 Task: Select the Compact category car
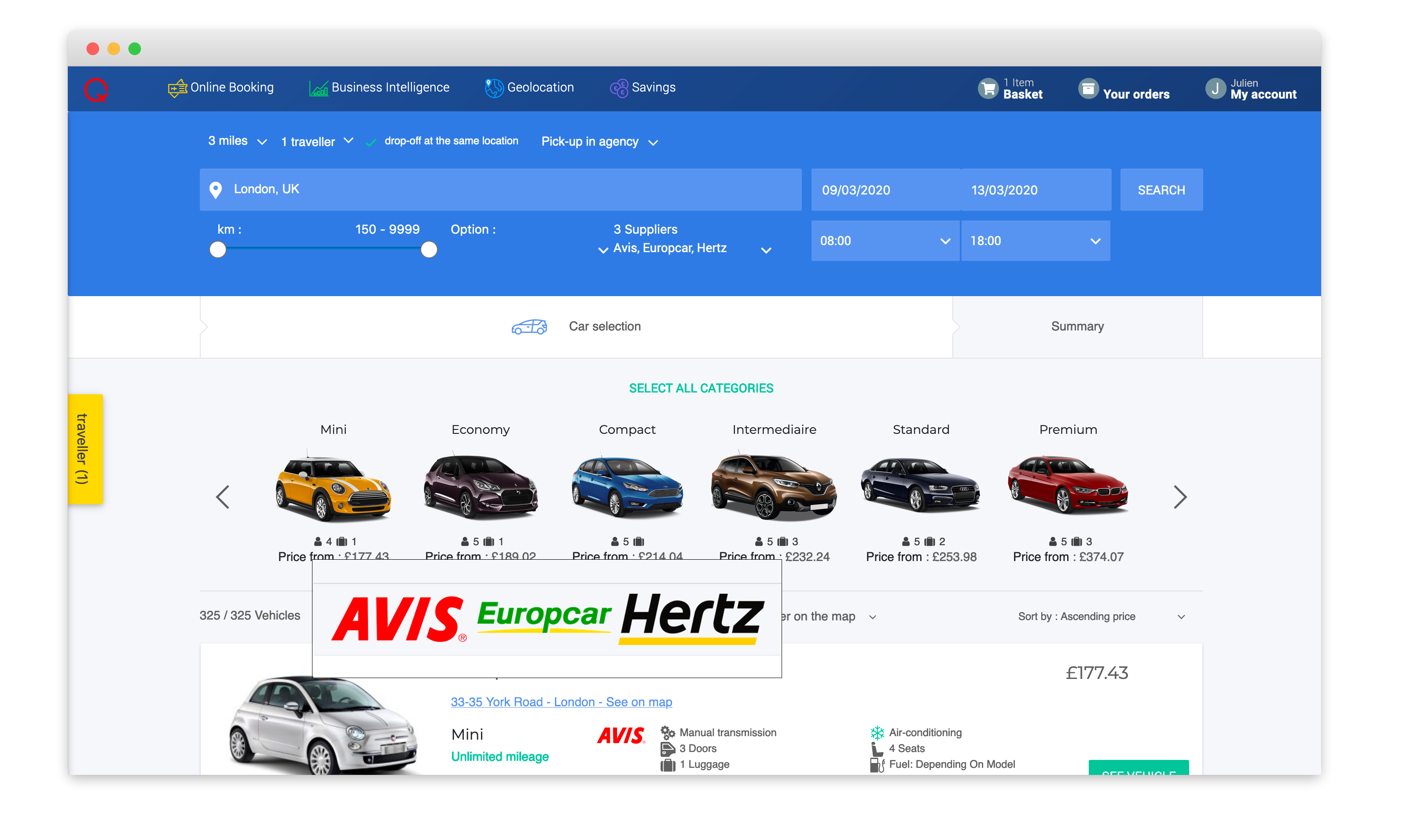pos(627,487)
